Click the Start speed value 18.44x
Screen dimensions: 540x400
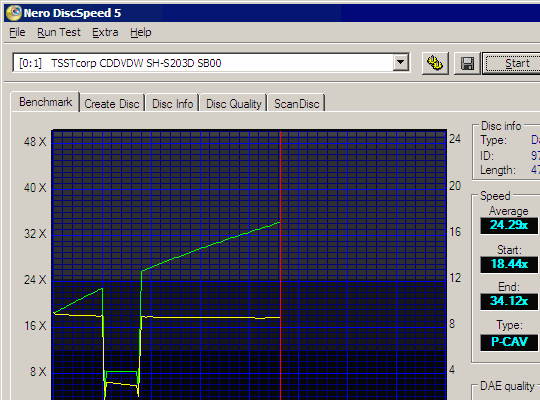coord(509,264)
